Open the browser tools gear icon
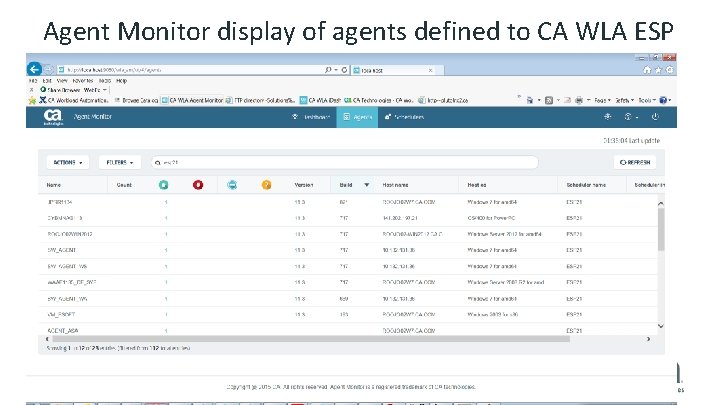720x405 pixels. click(669, 70)
